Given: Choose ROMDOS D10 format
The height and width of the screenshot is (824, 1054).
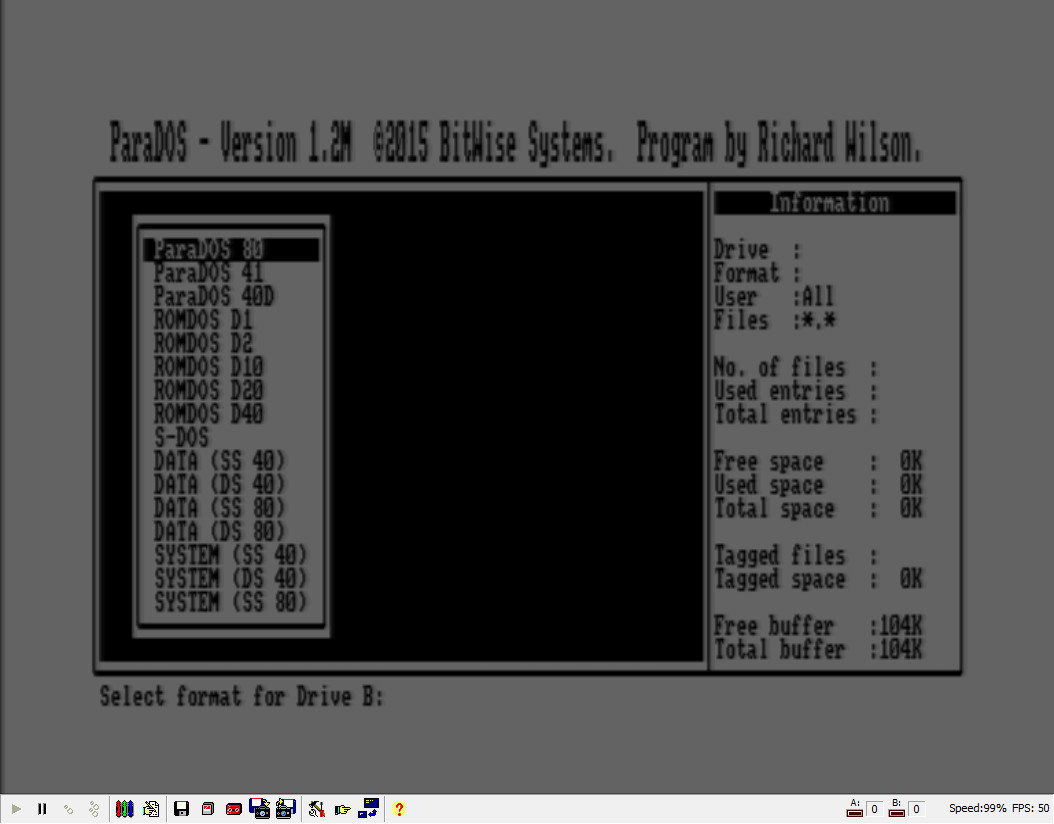Looking at the screenshot, I should click(208, 367).
